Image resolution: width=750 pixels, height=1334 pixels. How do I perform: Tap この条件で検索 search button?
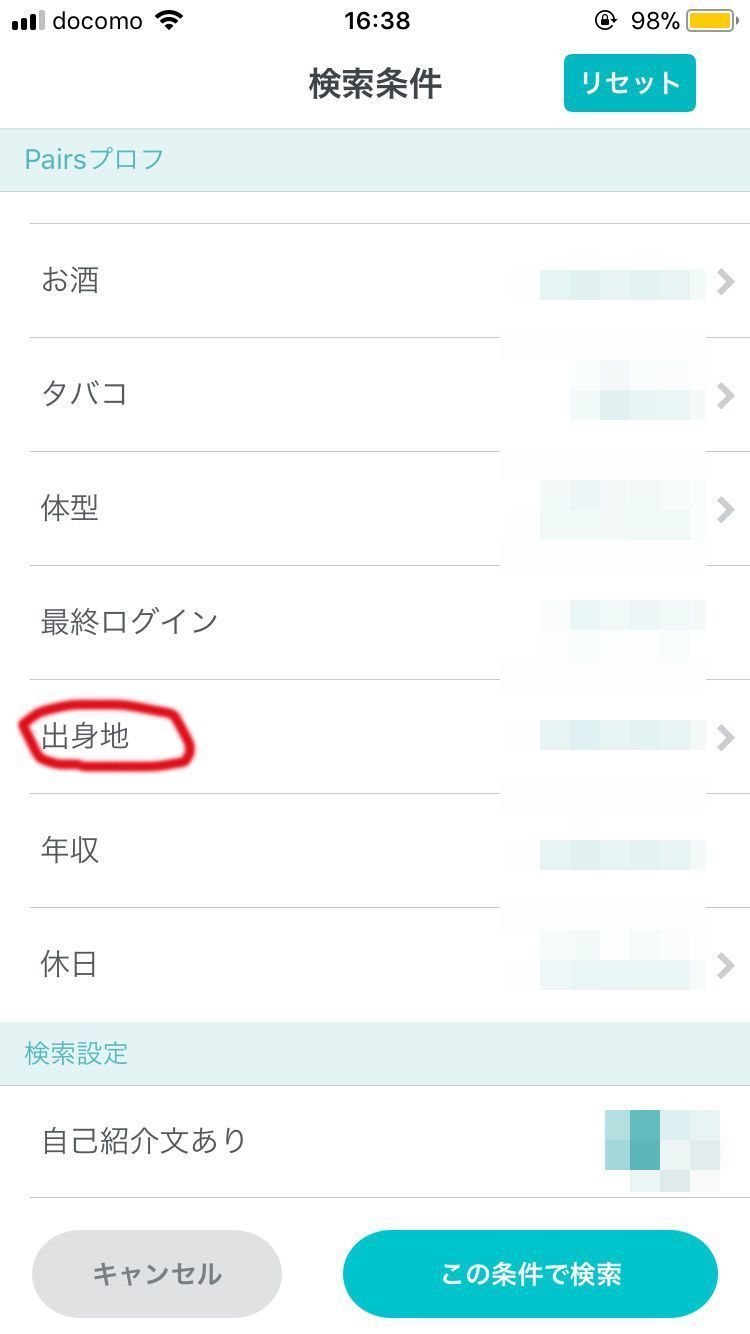point(530,1274)
